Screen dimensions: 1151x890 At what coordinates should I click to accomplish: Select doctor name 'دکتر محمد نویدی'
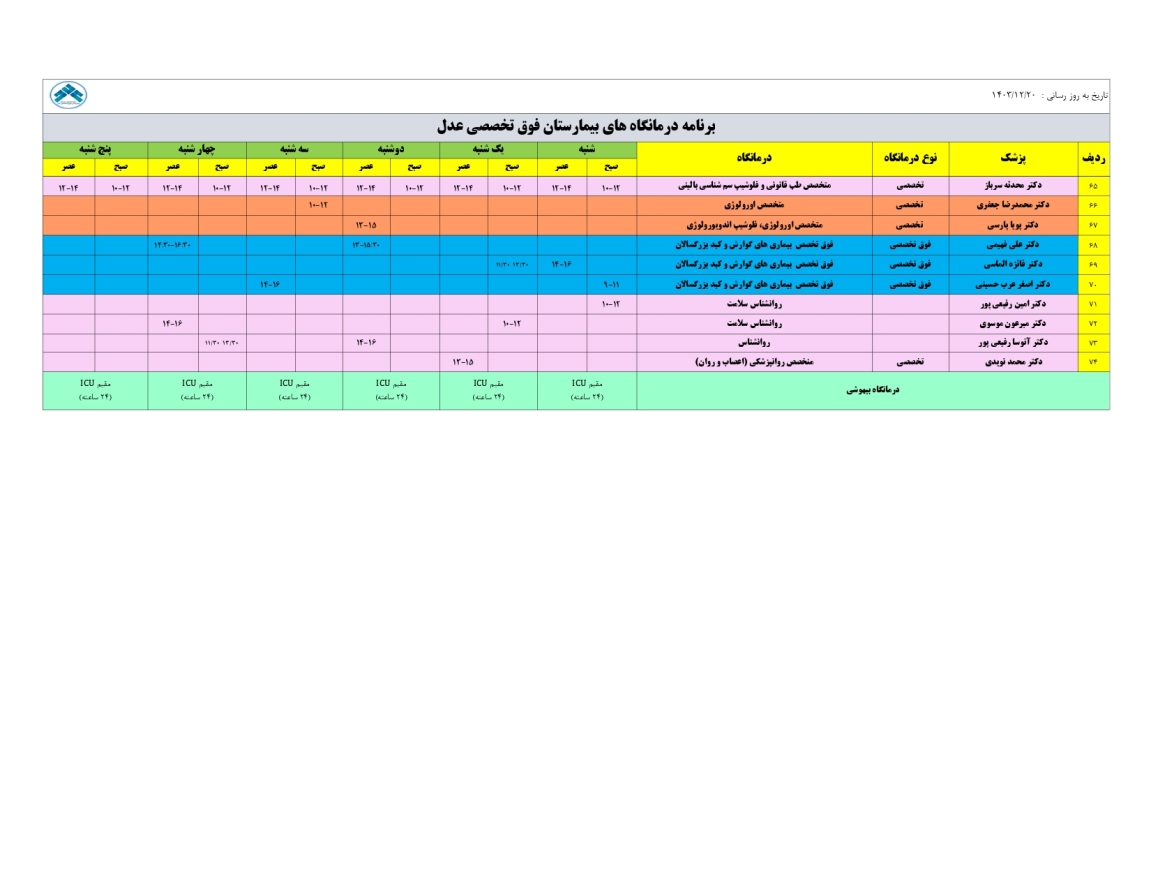click(x=1013, y=362)
